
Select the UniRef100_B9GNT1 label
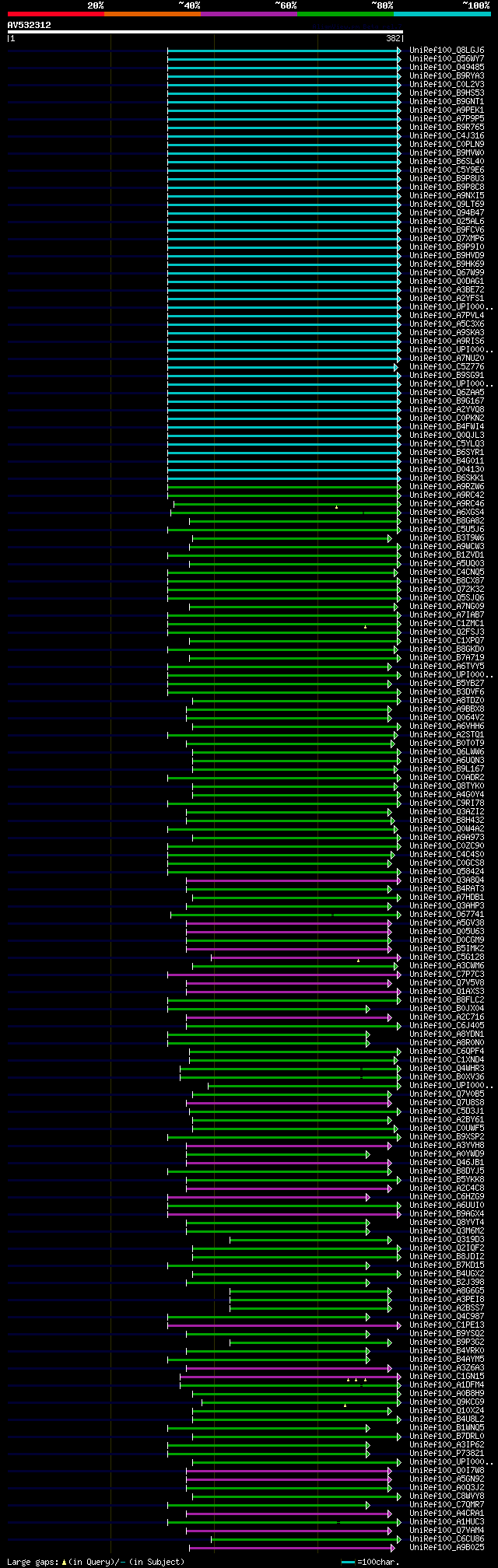click(447, 101)
